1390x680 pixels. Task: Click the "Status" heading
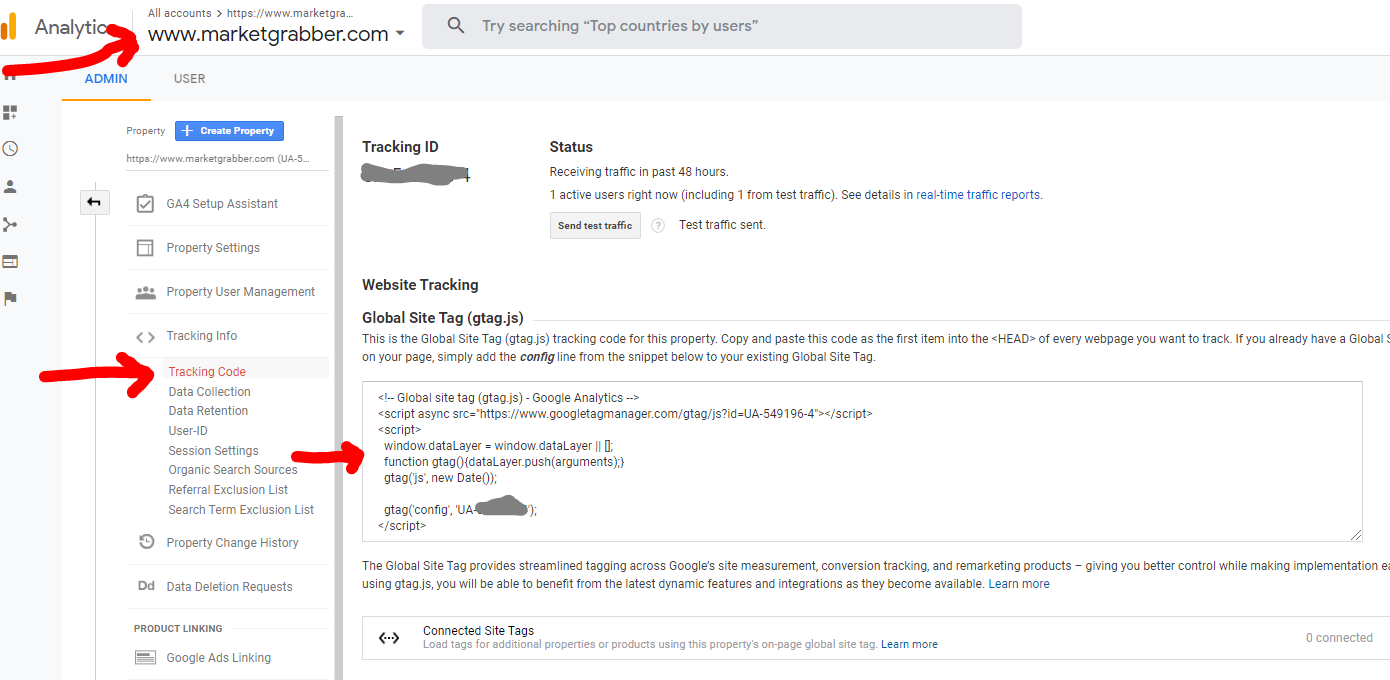coord(571,147)
